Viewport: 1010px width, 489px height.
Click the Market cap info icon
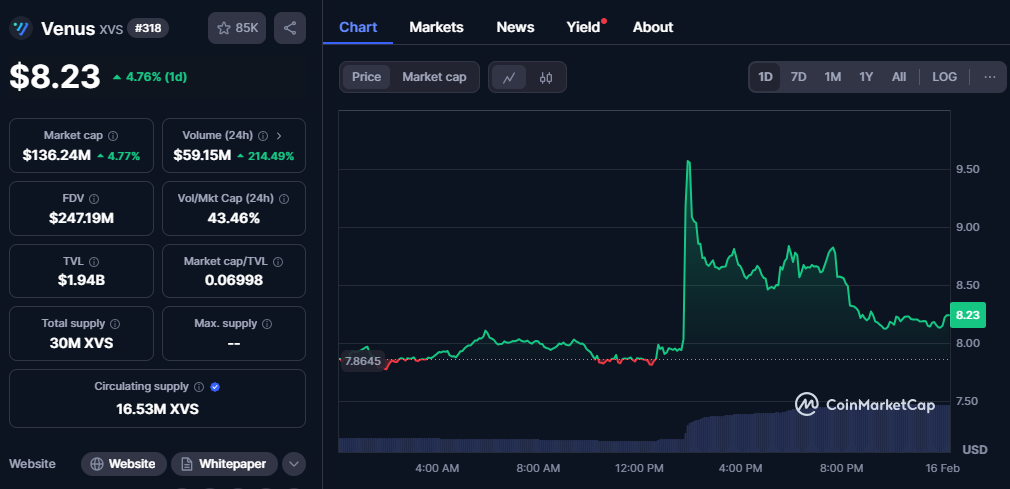coord(113,135)
